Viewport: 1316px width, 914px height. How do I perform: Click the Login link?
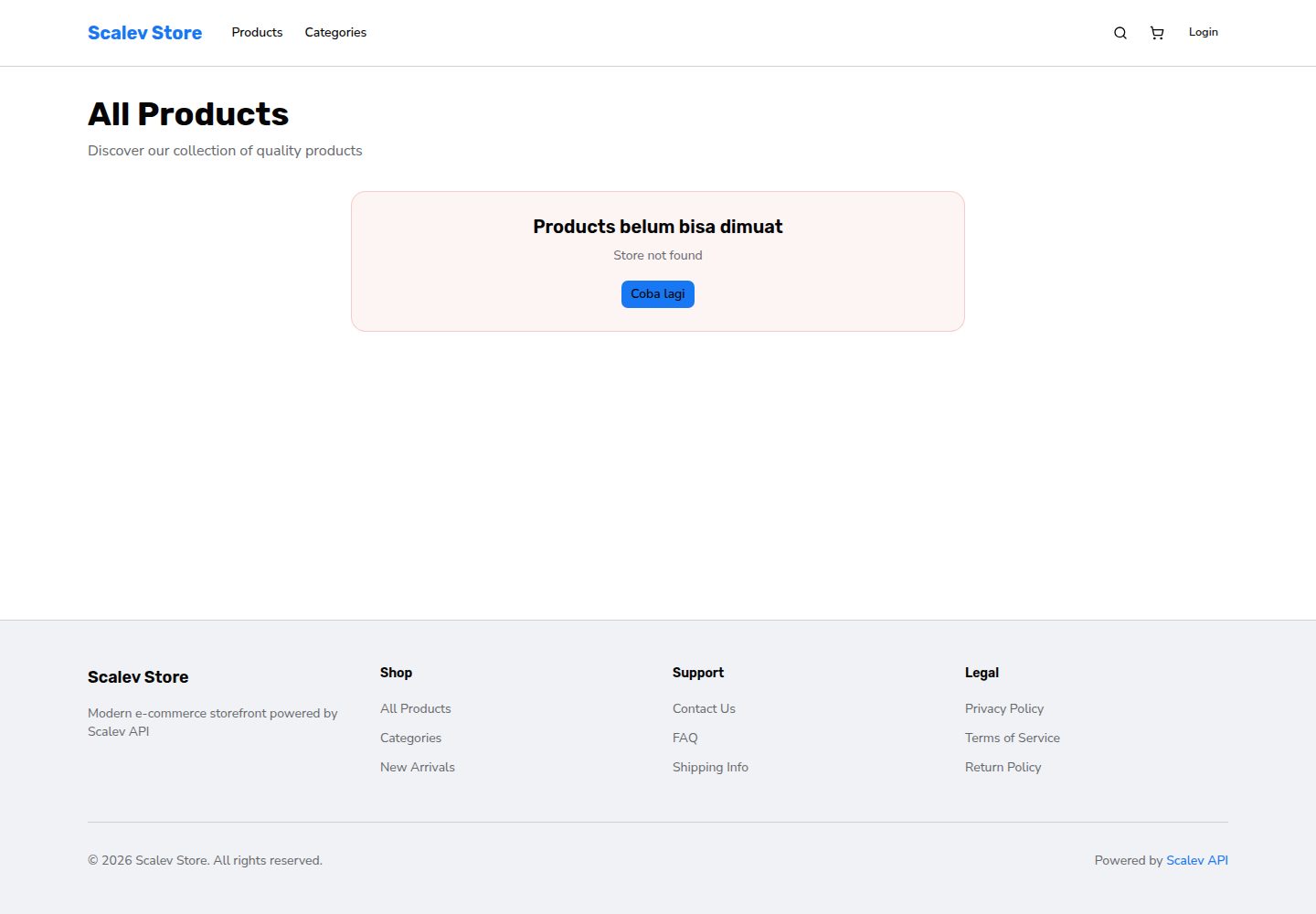[1204, 32]
